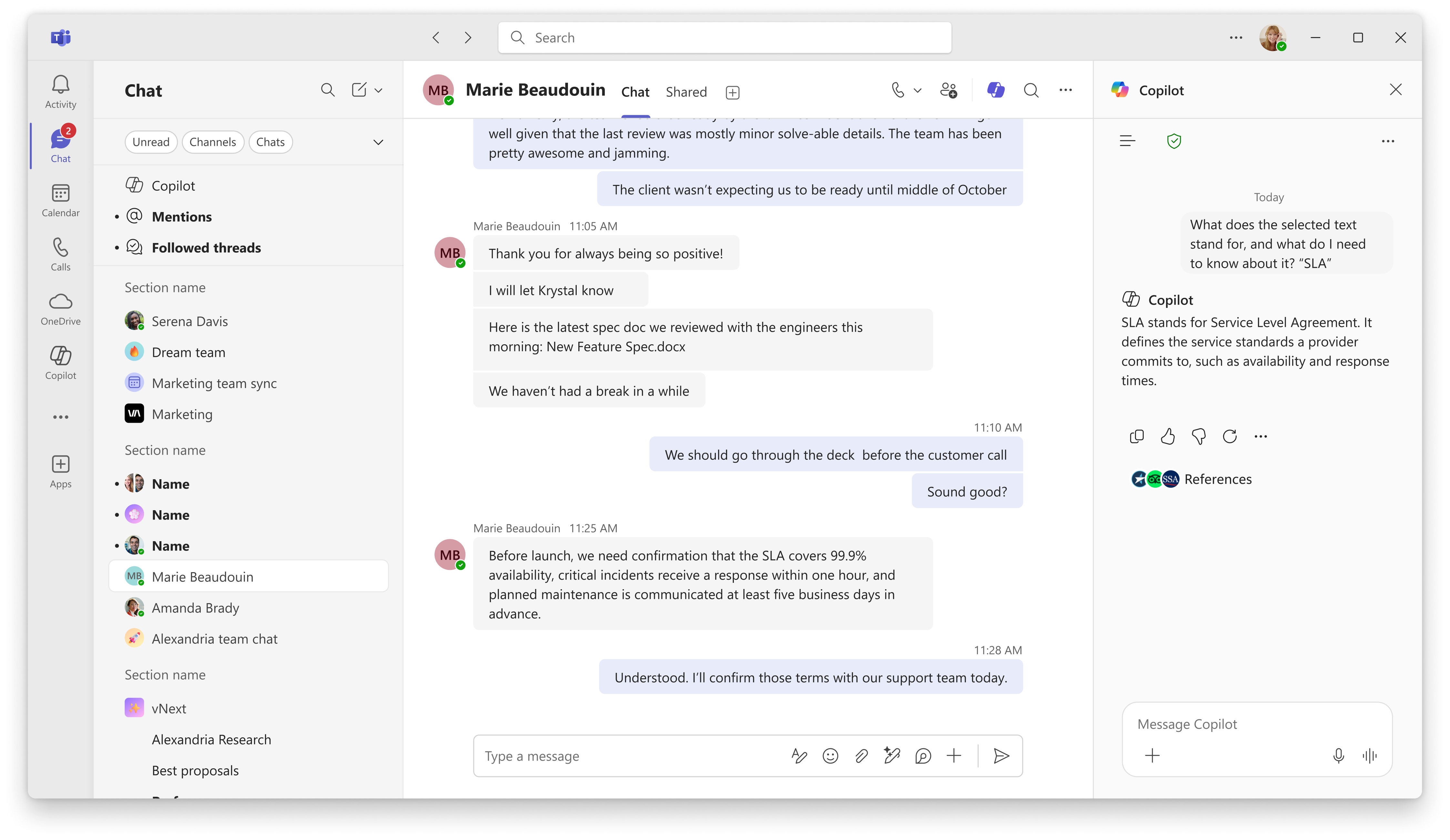Open more options for Marie's chat
This screenshot has height=840, width=1450.
coord(1066,90)
